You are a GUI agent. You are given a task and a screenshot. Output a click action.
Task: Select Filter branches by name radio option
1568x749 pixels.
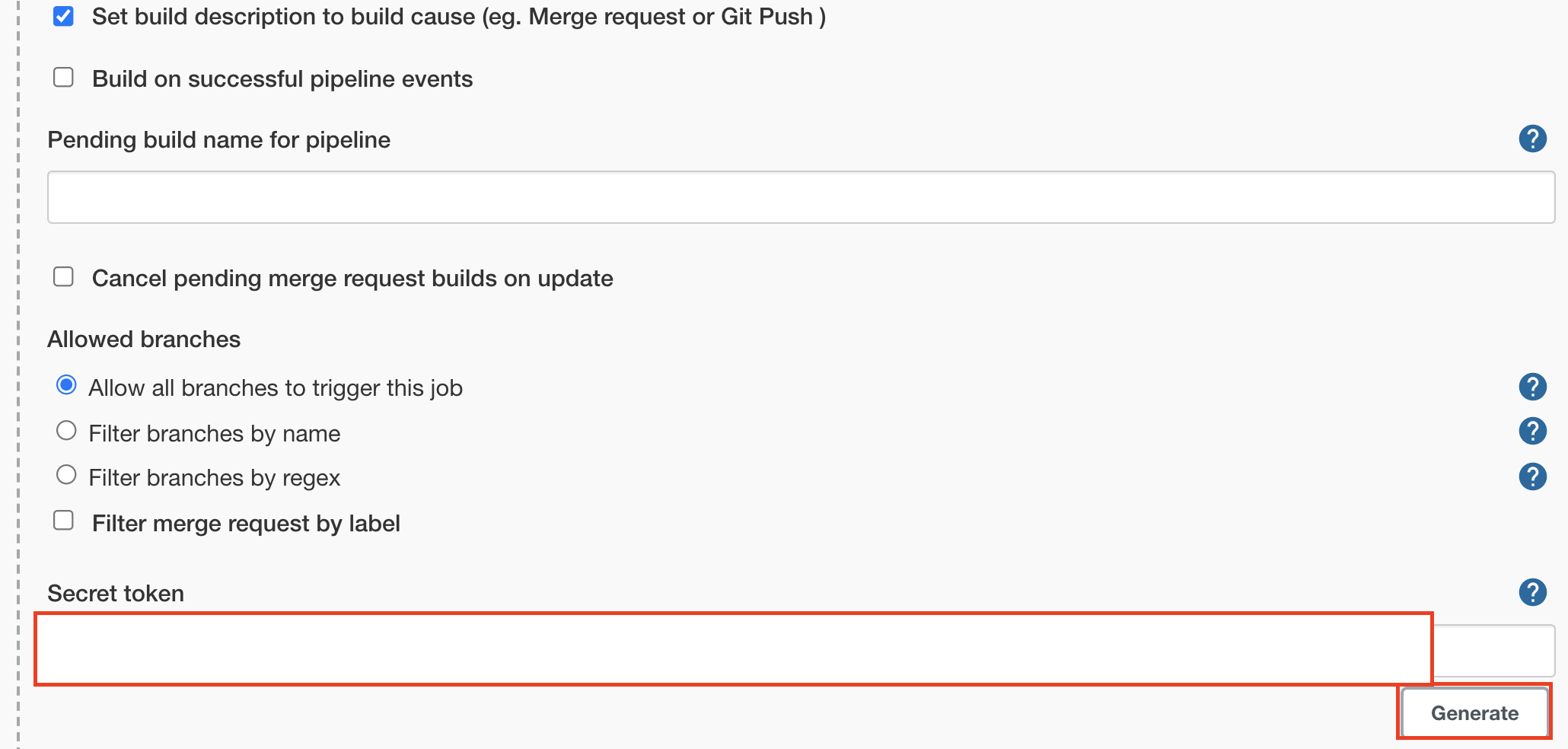[x=66, y=431]
